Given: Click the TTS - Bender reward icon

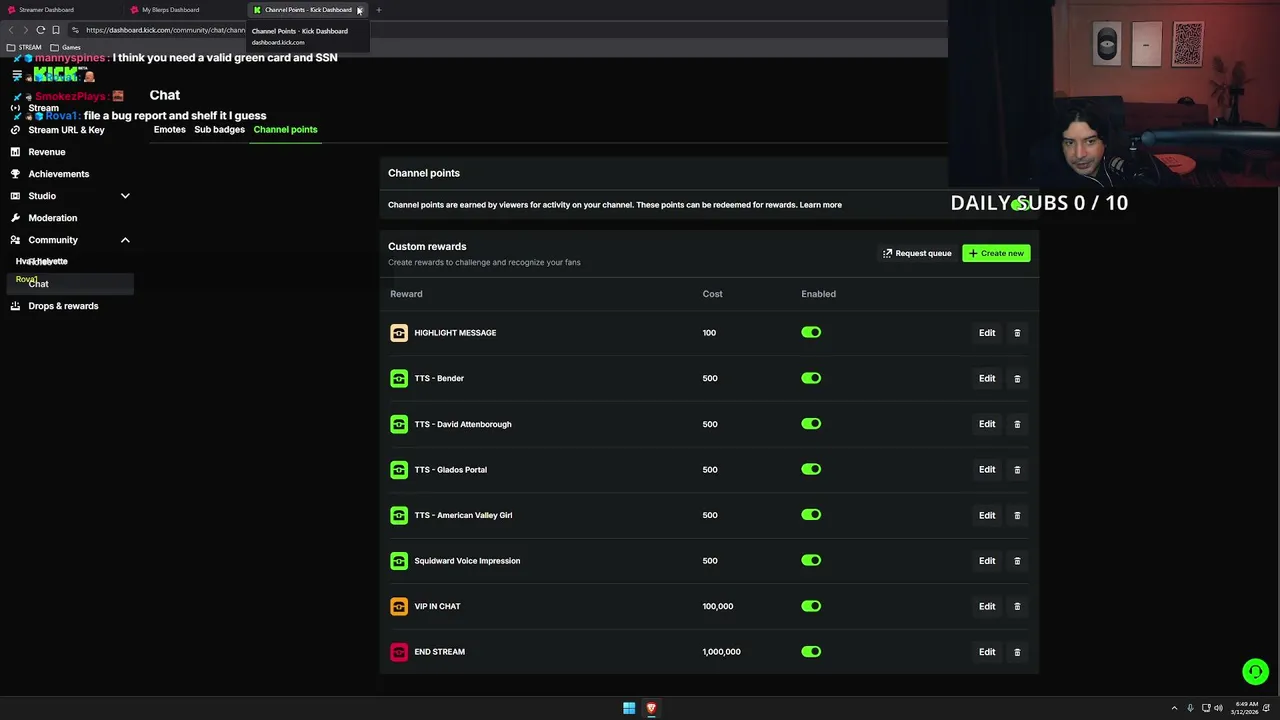Looking at the screenshot, I should click(399, 378).
